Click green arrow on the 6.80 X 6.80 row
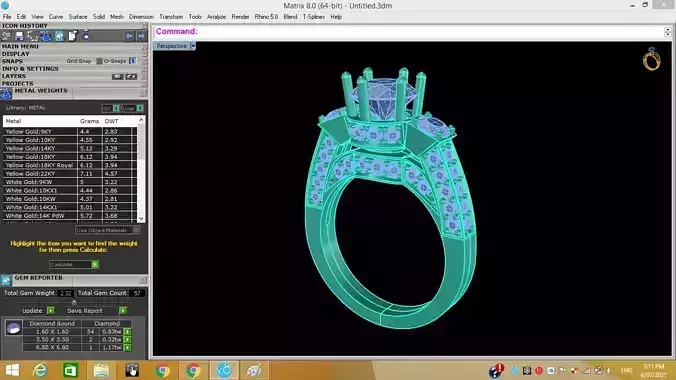The image size is (676, 380). tap(128, 347)
